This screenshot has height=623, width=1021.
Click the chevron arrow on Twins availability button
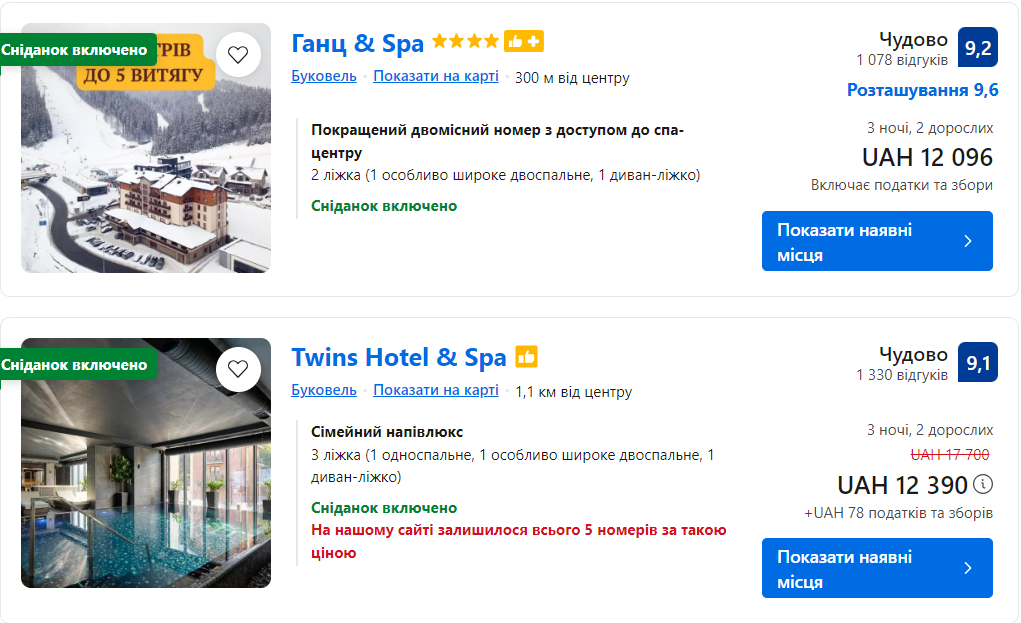click(968, 568)
